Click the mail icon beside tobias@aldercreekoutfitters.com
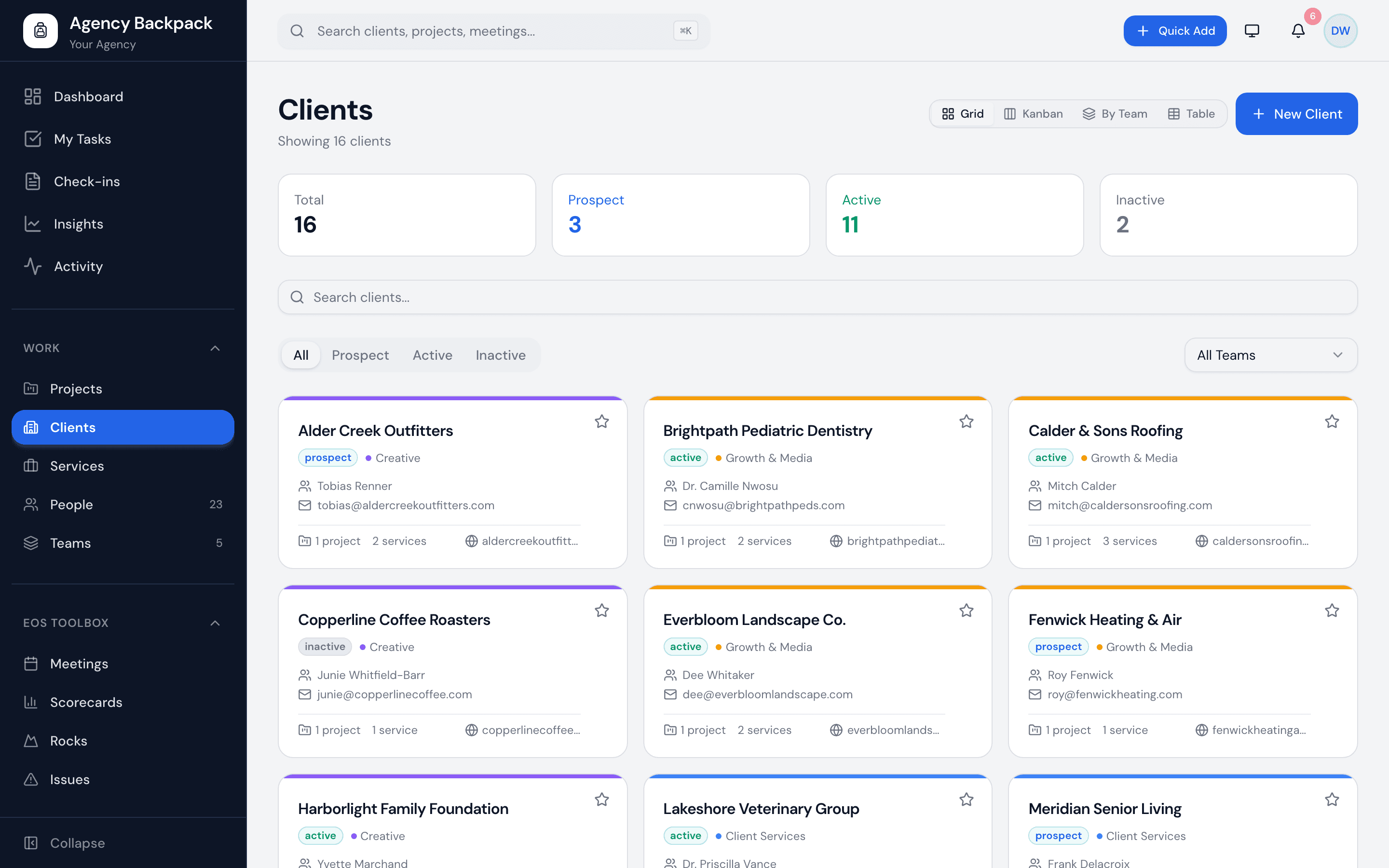This screenshot has height=868, width=1389. 305,505
